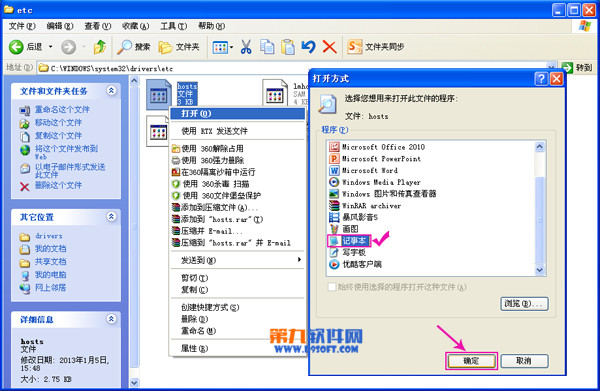
Task: Collapse the 文件和文件夹任务 panel
Action: tap(111, 91)
